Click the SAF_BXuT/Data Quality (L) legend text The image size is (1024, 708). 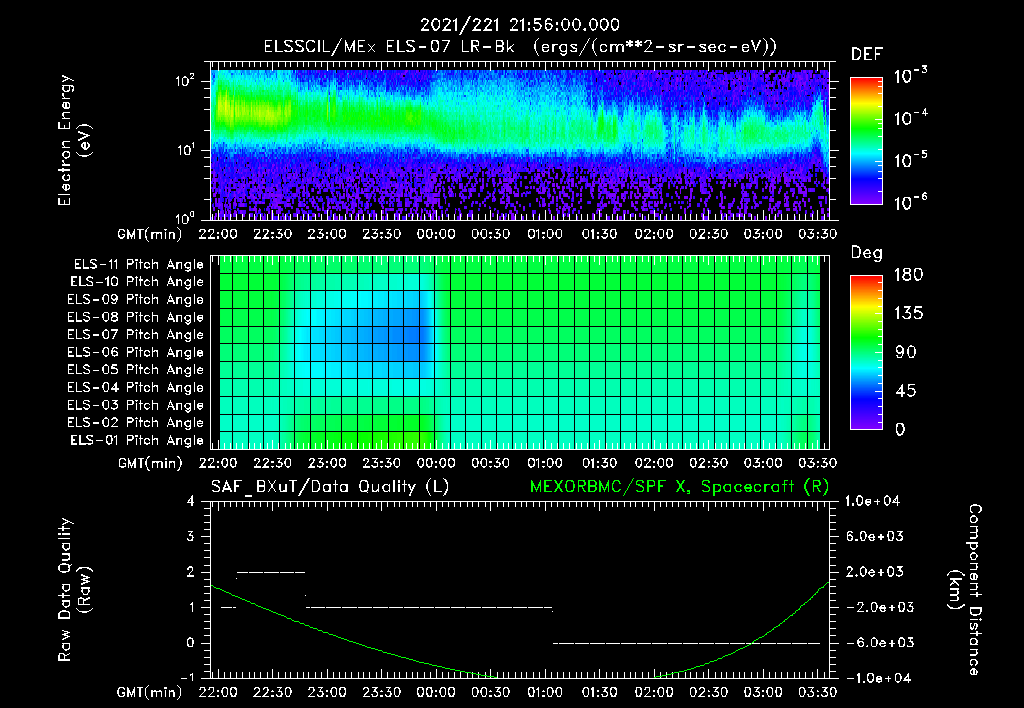click(330, 487)
